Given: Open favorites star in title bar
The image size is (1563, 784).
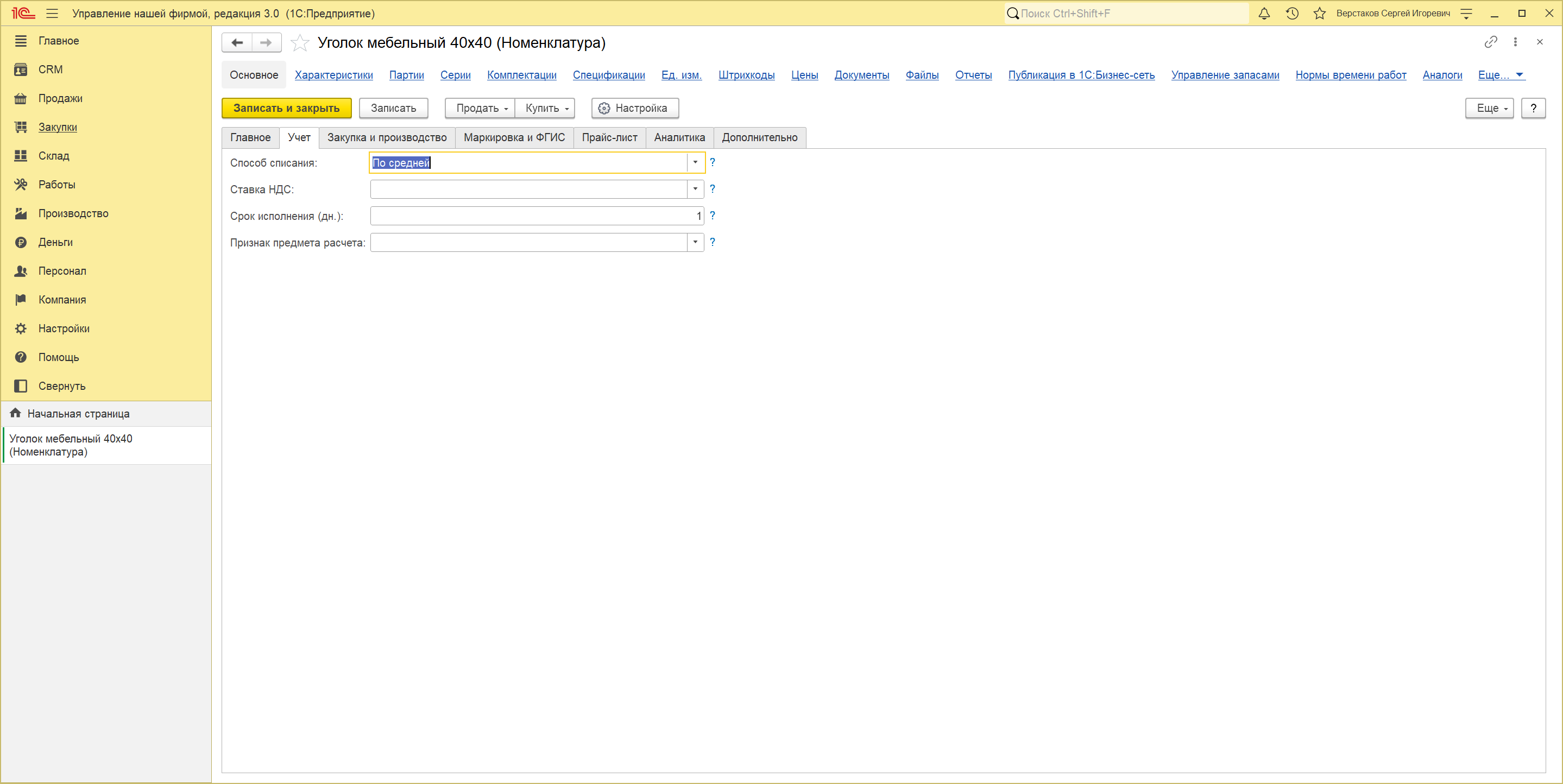Looking at the screenshot, I should pos(1320,14).
